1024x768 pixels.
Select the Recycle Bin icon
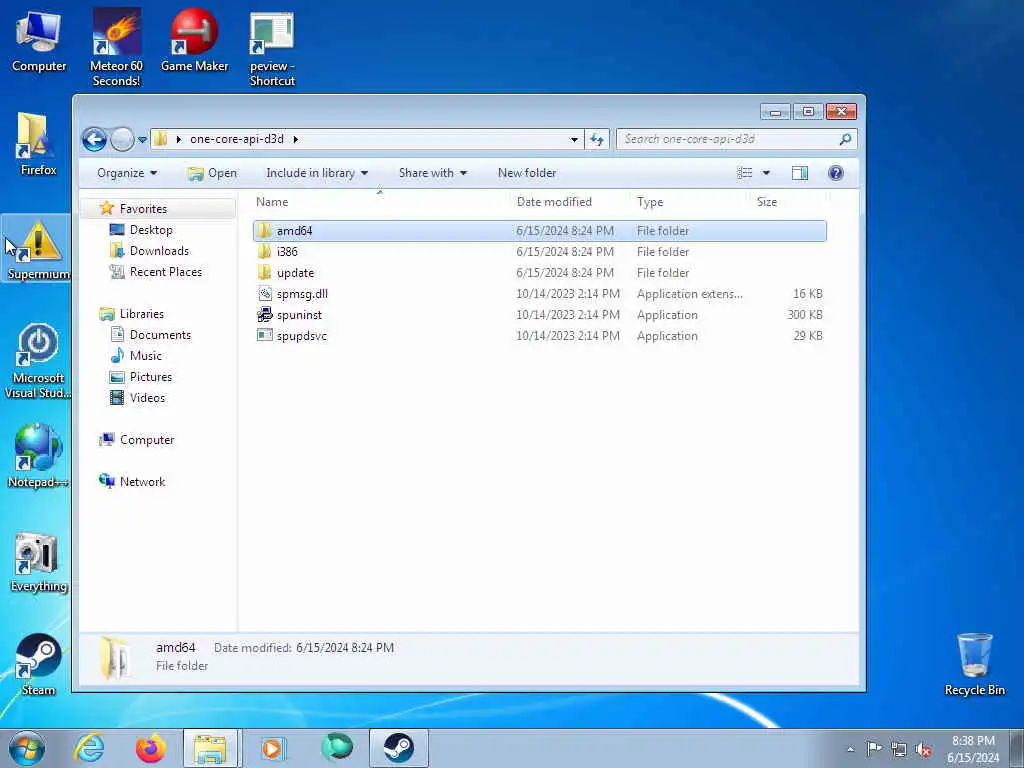coord(974,664)
